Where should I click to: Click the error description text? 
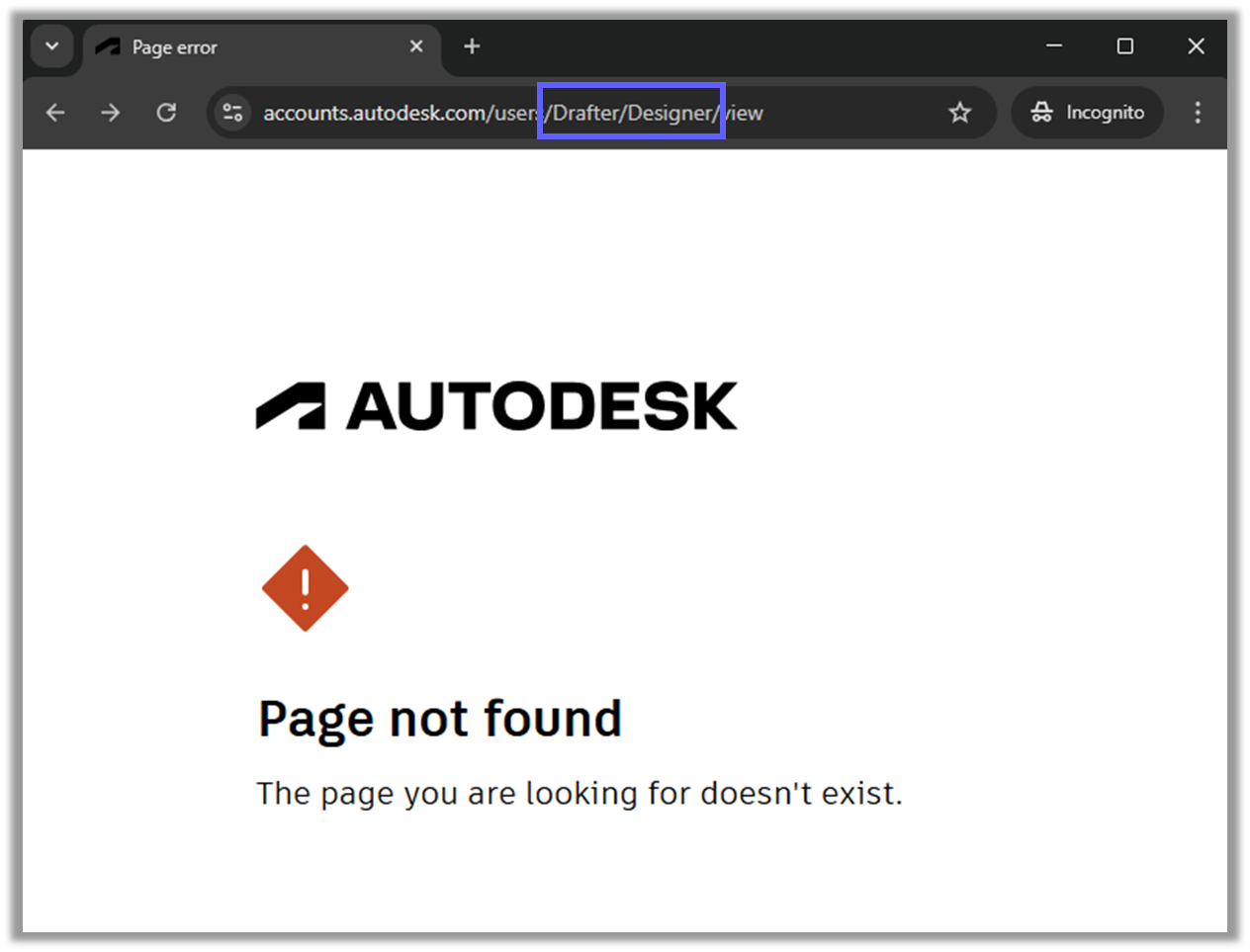click(580, 792)
